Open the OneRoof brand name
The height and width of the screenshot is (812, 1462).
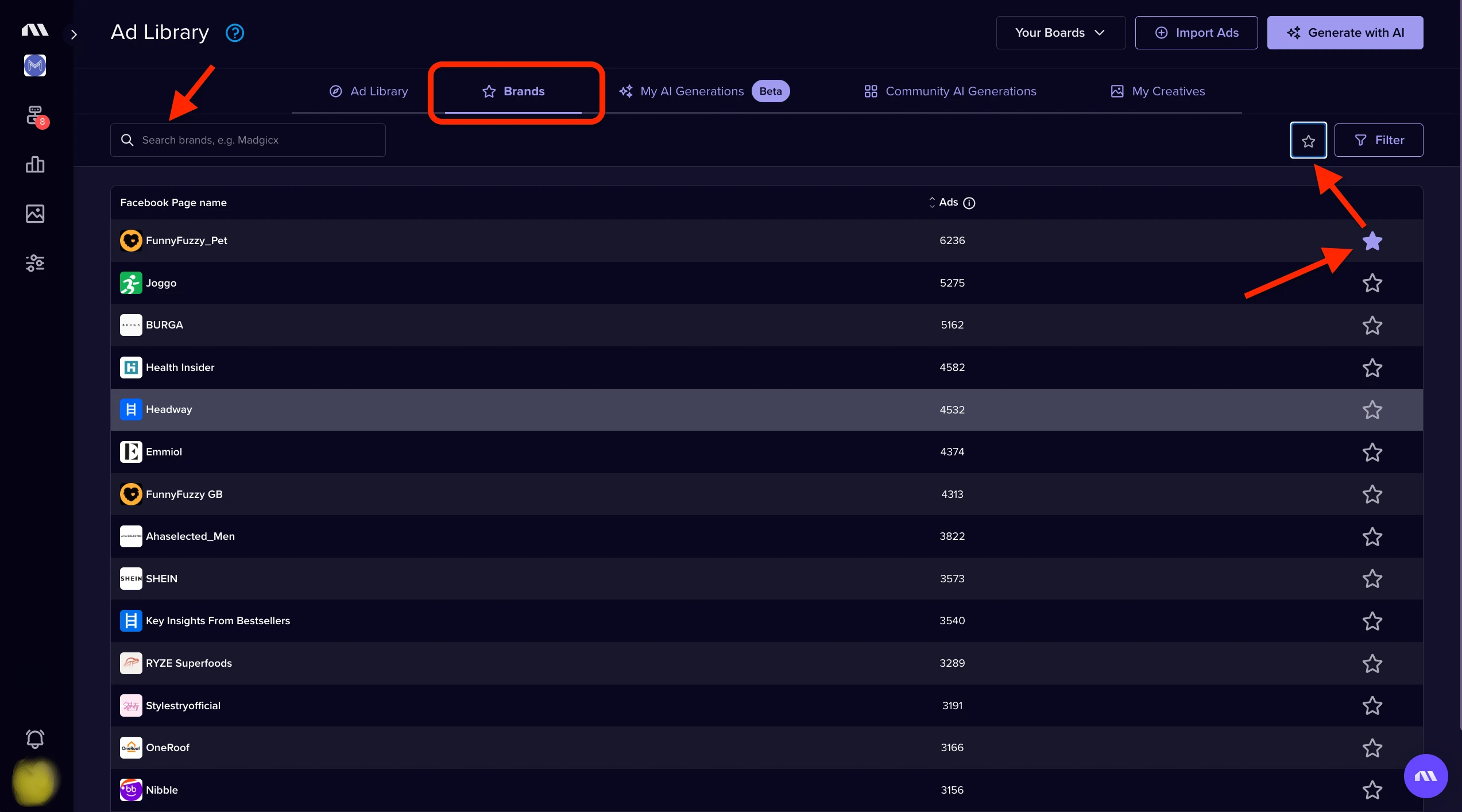click(x=168, y=748)
